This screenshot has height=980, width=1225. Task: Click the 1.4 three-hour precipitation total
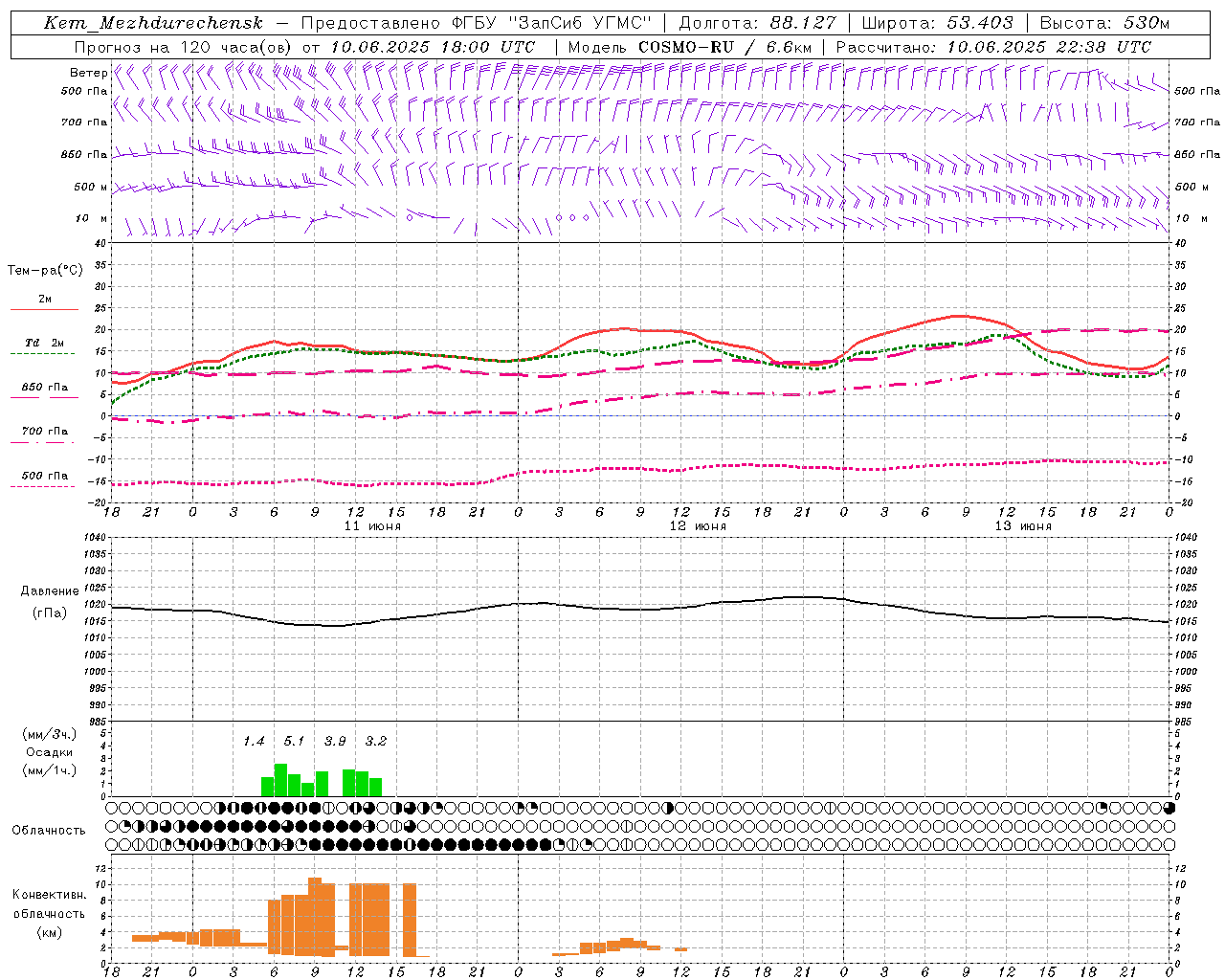click(254, 742)
